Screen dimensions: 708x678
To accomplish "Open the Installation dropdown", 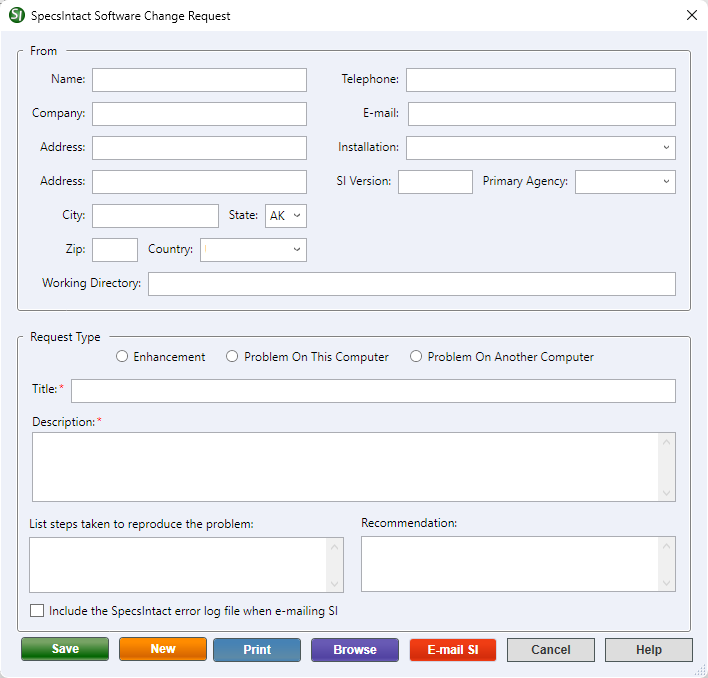I will [540, 148].
